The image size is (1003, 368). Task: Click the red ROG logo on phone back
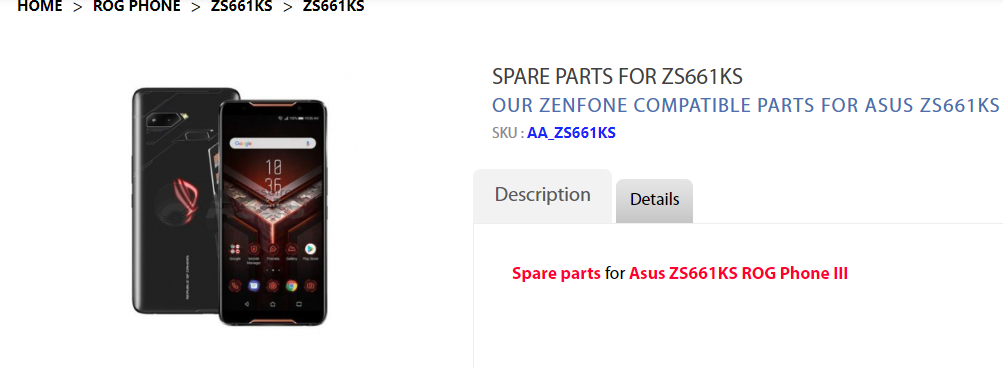coord(186,198)
